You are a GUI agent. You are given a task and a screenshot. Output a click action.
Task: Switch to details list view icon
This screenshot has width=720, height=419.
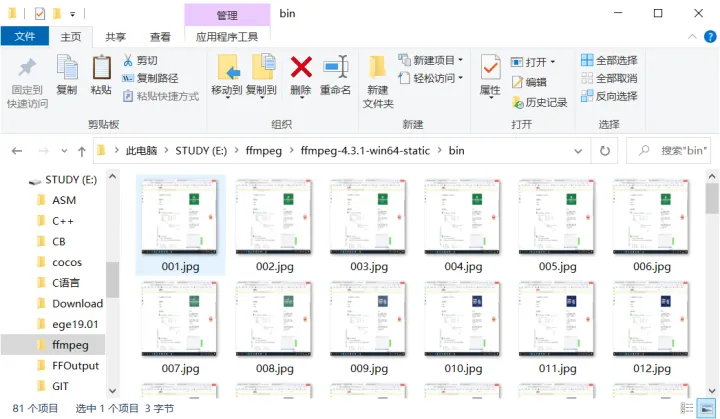(687, 408)
